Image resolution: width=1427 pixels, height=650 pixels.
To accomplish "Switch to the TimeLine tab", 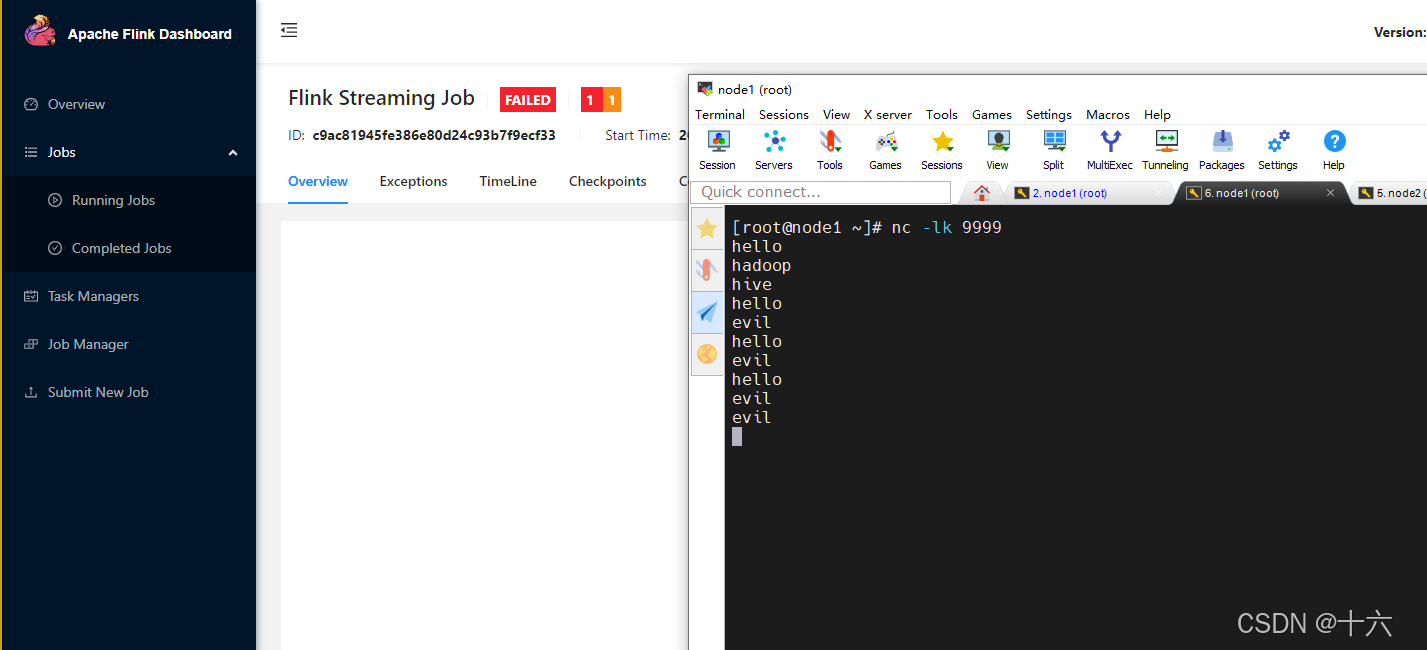I will [x=508, y=181].
